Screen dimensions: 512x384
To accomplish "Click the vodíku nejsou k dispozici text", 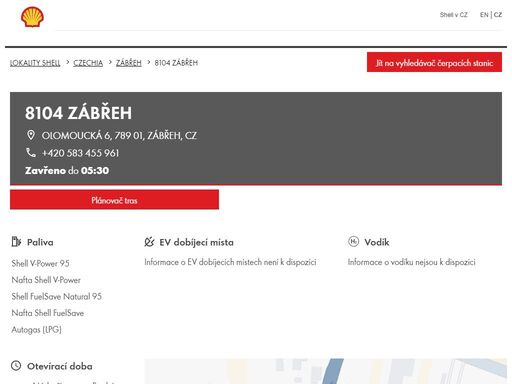I will point(411,262).
